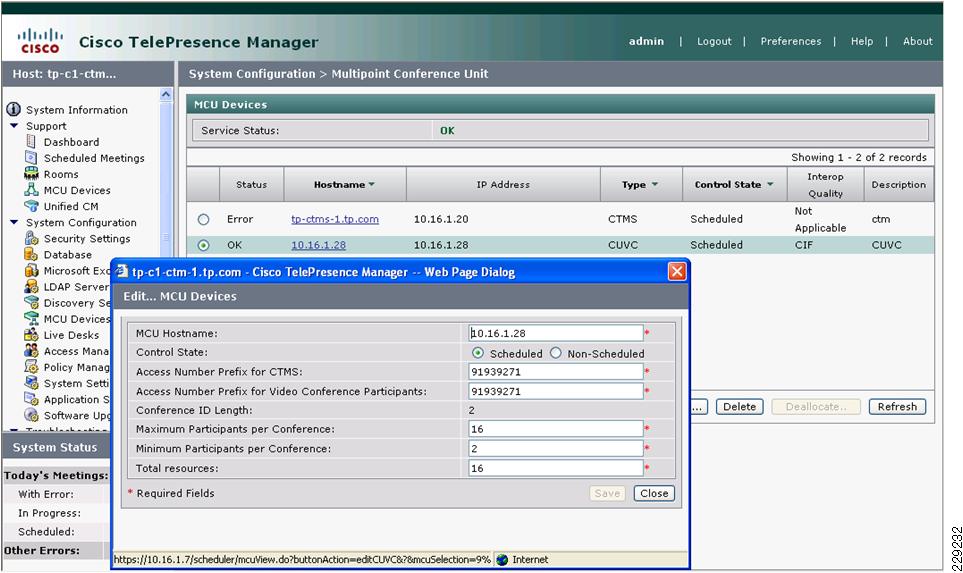Open the 10.16.1.28 hostname link
Viewport: 963px width, 573px height.
coord(318,245)
